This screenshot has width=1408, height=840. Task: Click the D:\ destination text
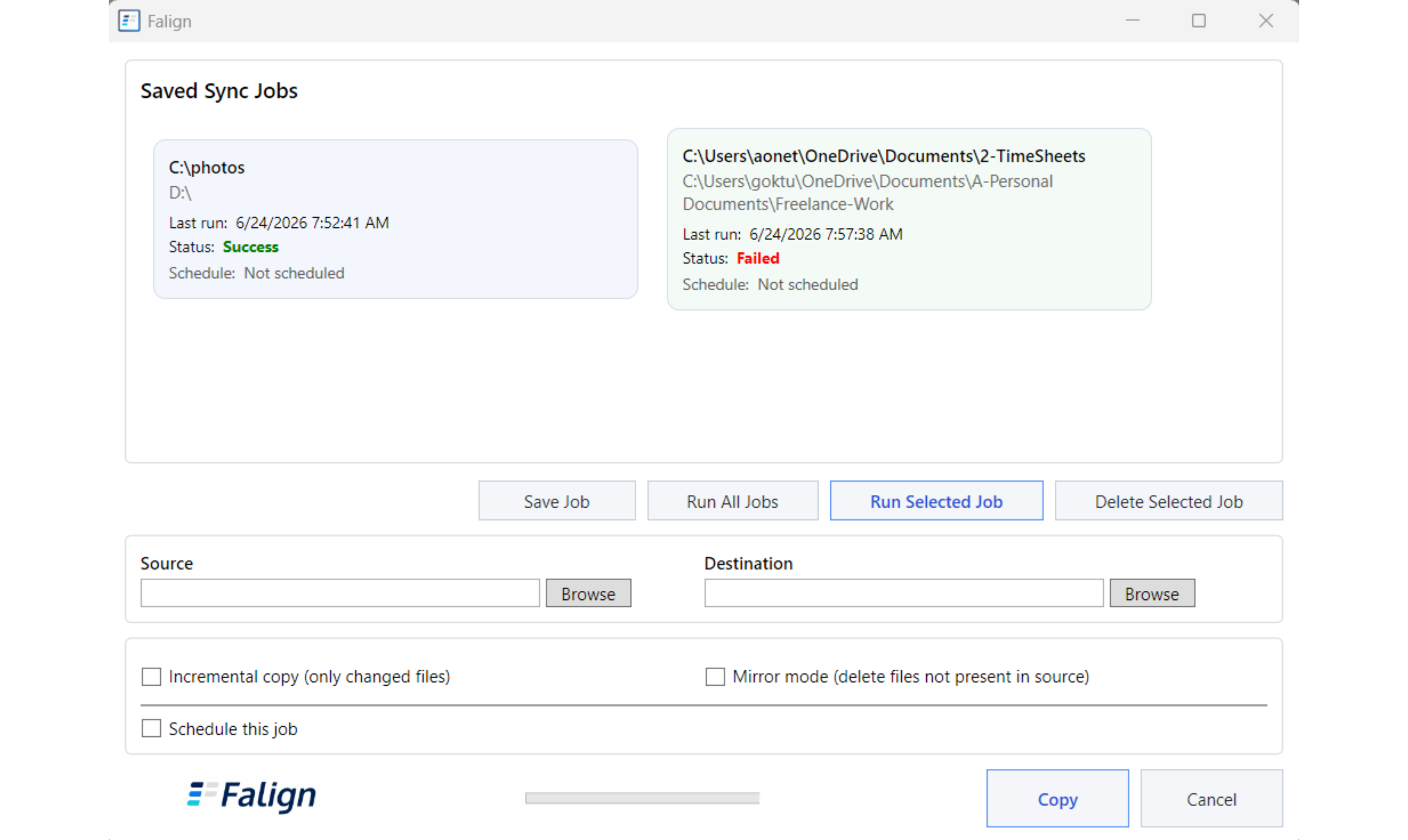180,193
